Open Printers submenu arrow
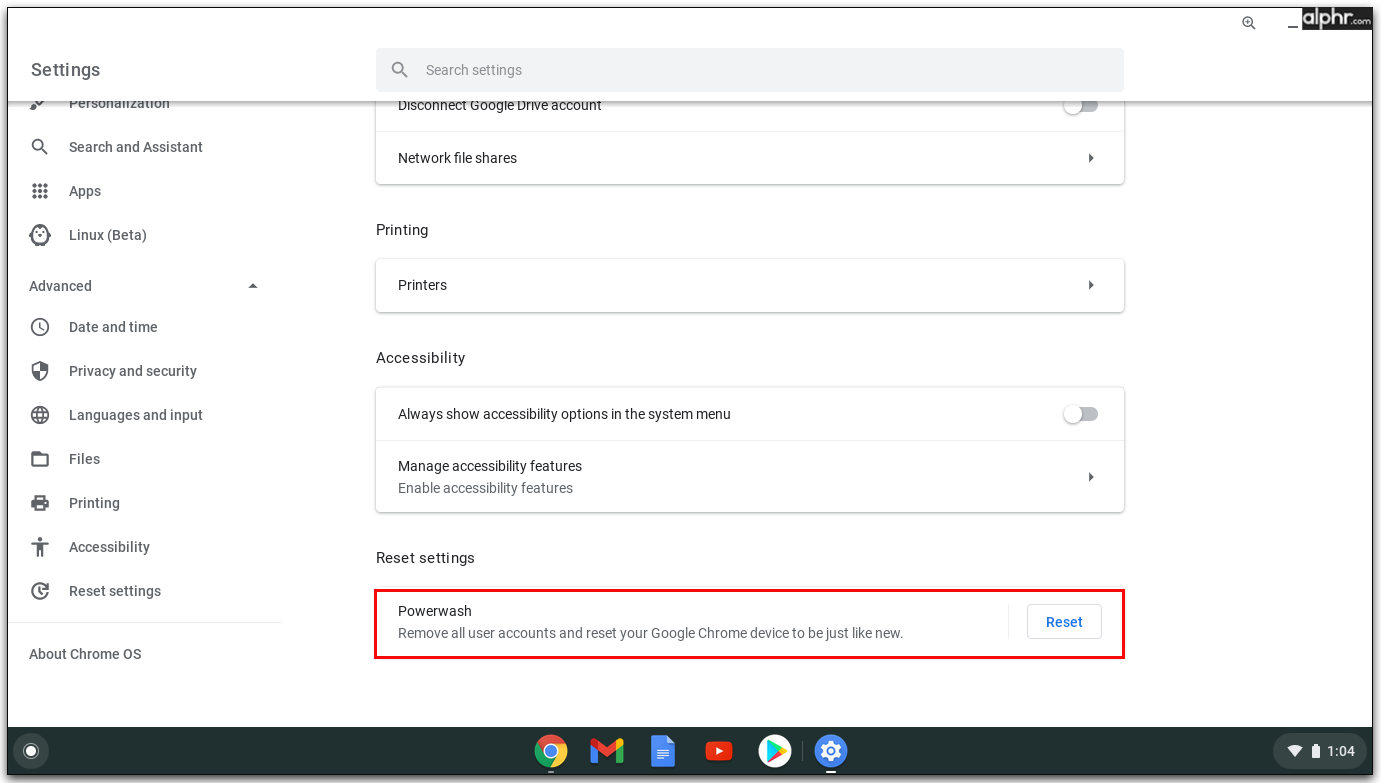 coord(1091,285)
